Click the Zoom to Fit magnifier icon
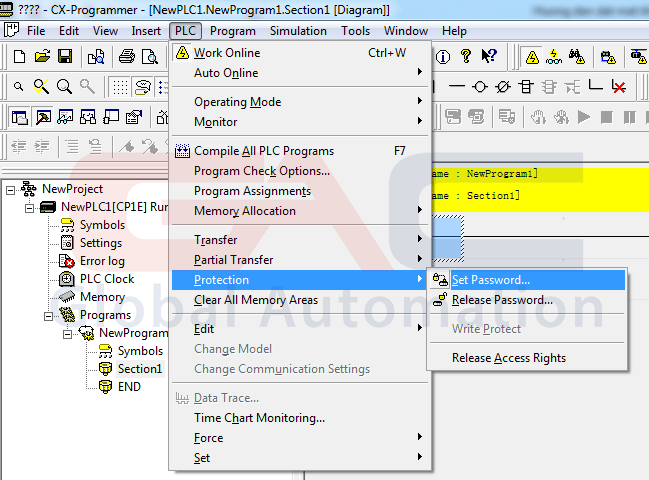649x480 pixels. coord(41,86)
